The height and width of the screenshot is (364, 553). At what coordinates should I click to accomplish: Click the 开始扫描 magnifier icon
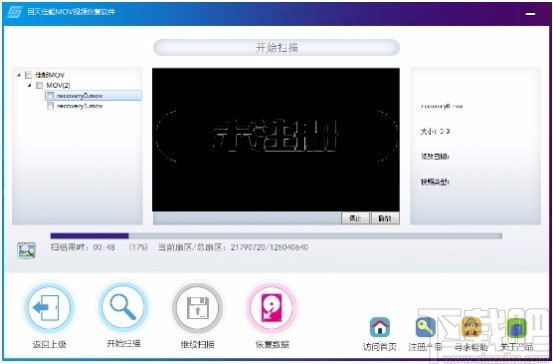pos(123,308)
